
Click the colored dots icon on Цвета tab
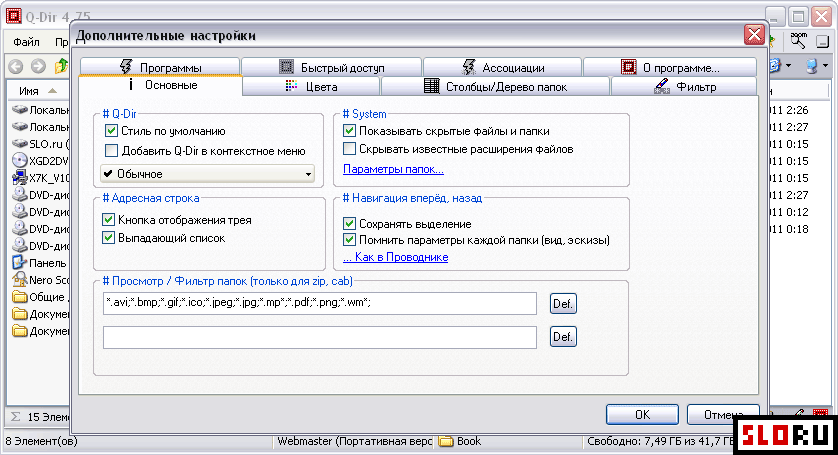point(291,86)
